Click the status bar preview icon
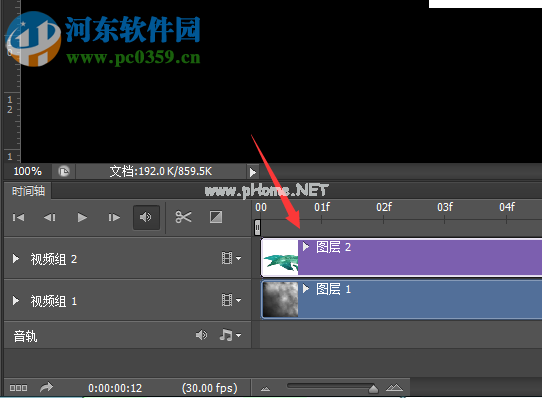The width and height of the screenshot is (542, 398). point(64,171)
